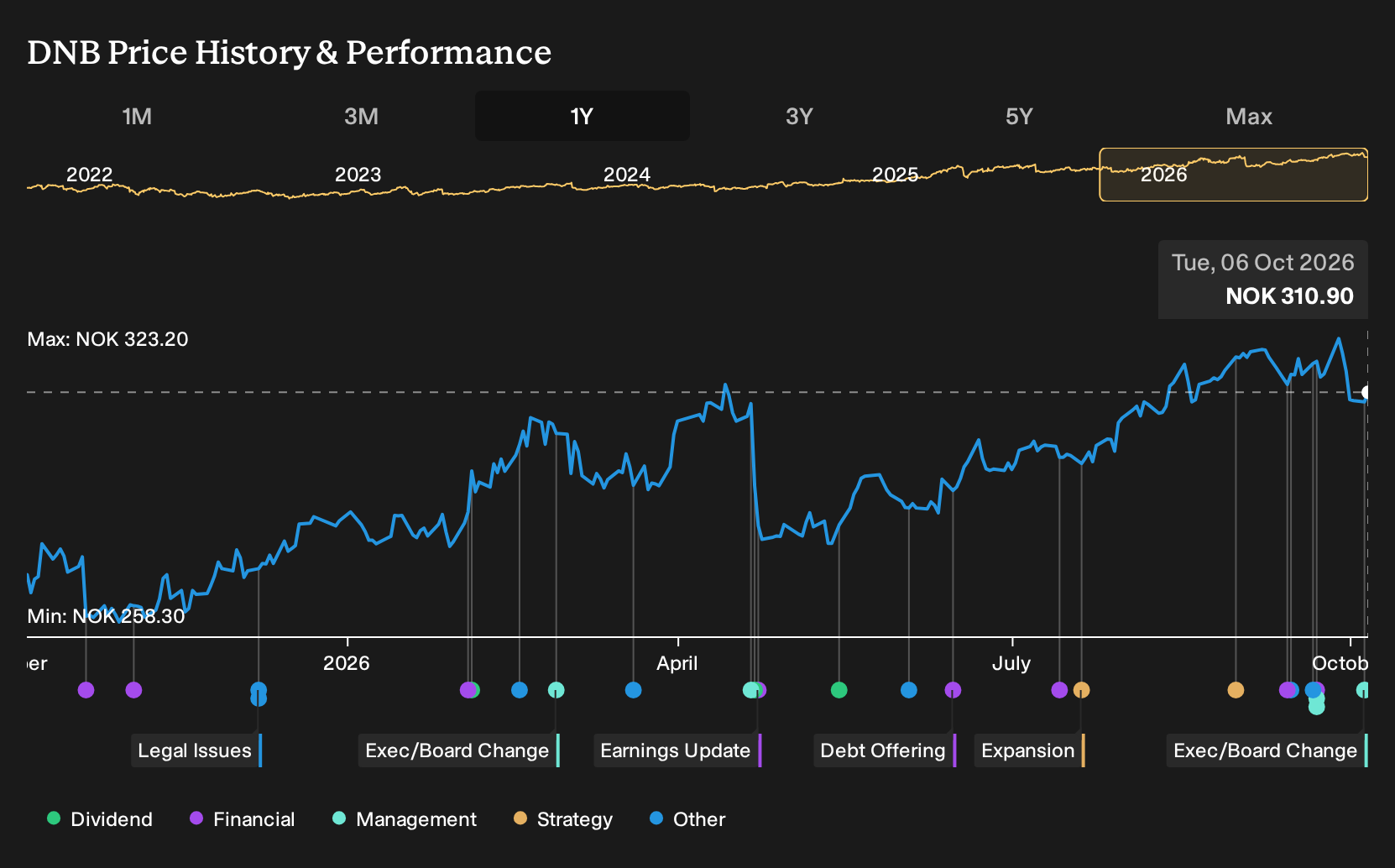This screenshot has height=868, width=1395.
Task: Click the Min: NOK 258.30 label
Action: point(106,616)
